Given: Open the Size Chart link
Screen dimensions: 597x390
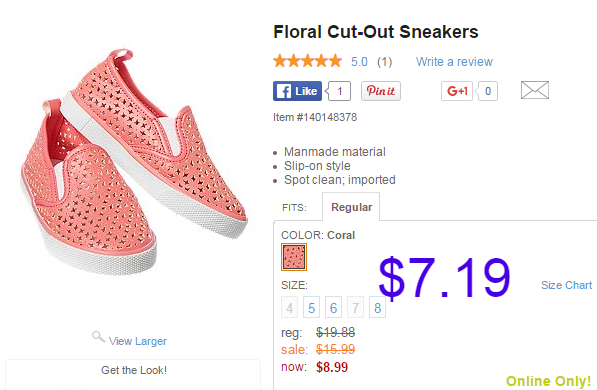Looking at the screenshot, I should [566, 285].
